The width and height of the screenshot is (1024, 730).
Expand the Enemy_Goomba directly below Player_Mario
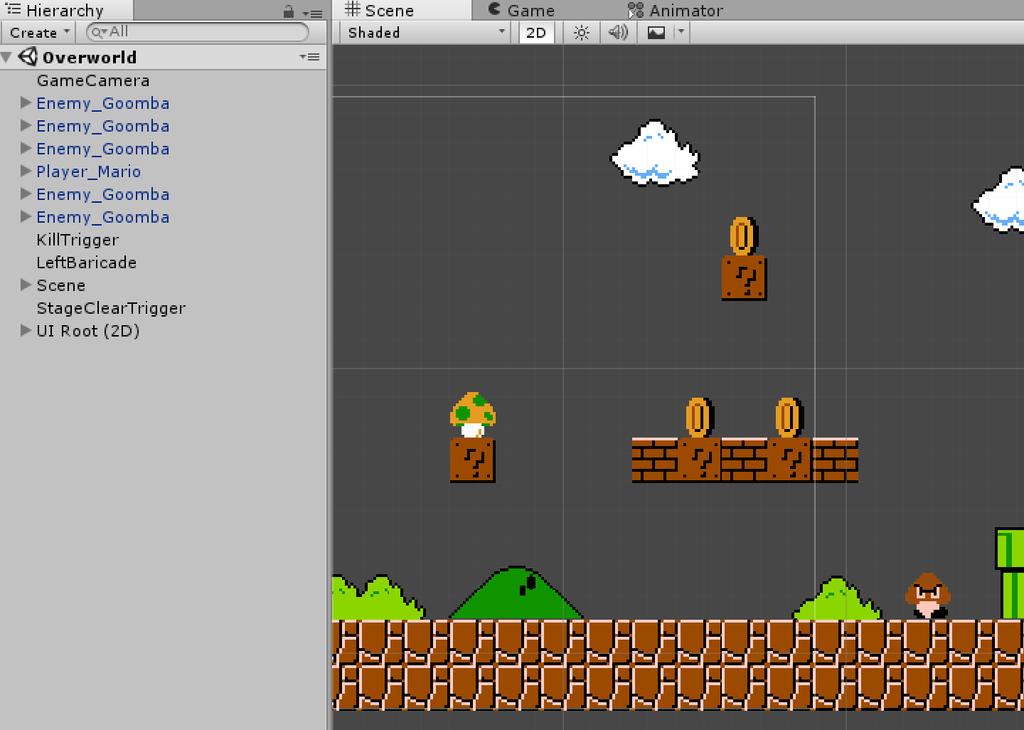[25, 194]
